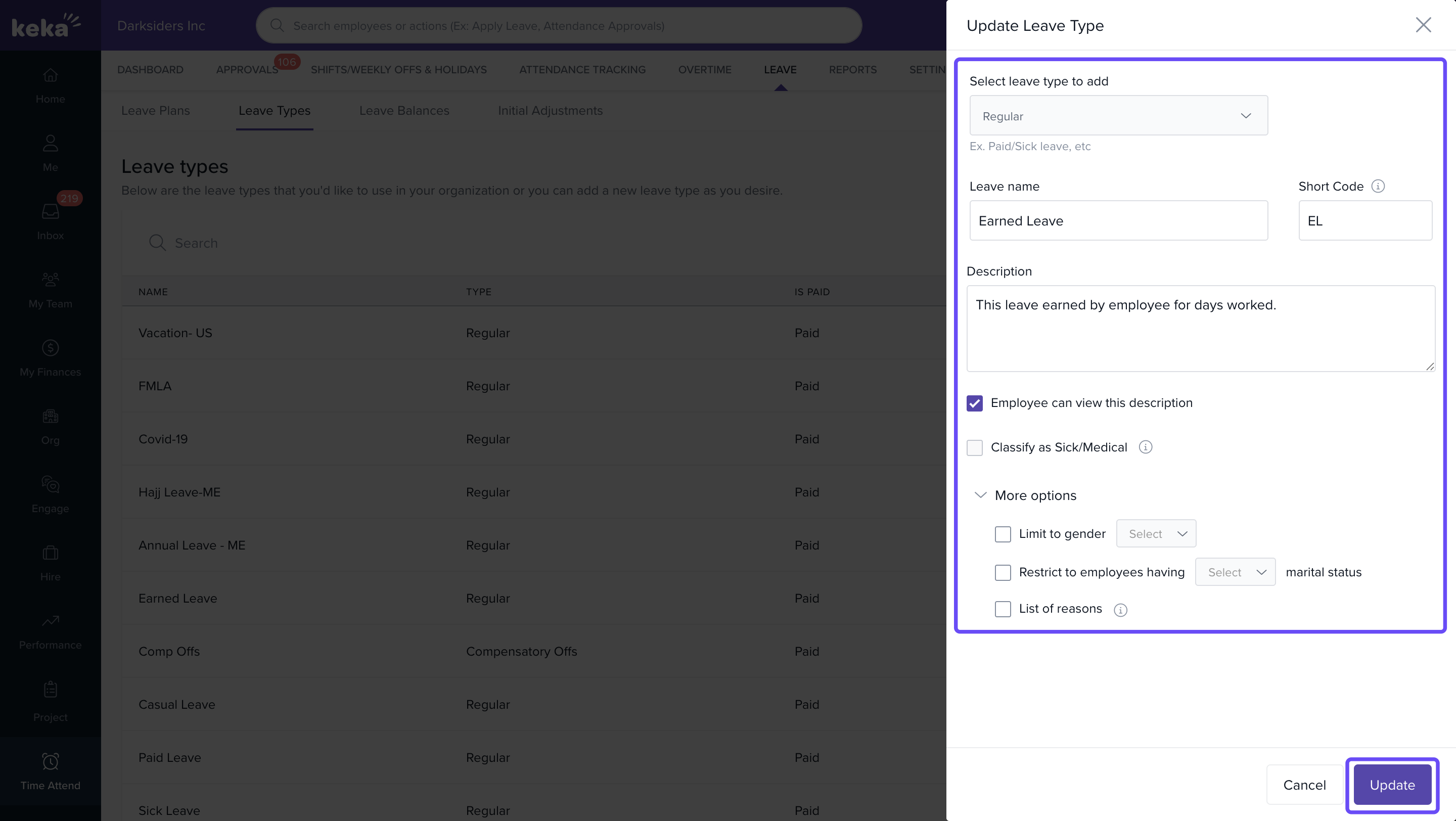
Task: Click the Leave name input field
Action: 1118,221
